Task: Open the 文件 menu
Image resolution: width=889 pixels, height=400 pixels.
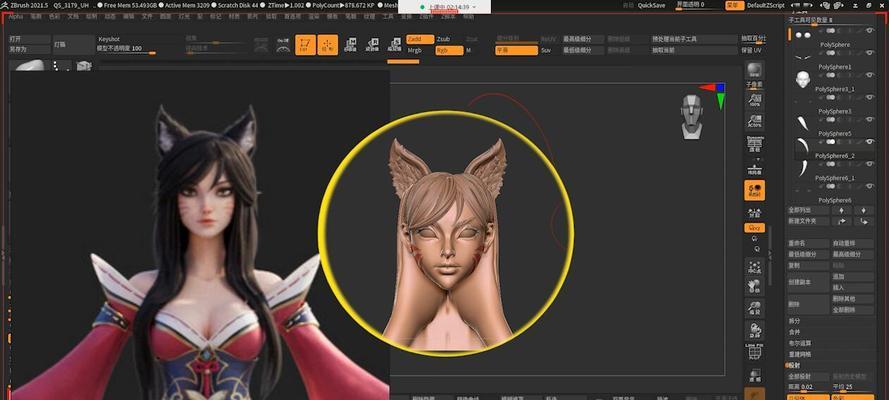Action: [147, 17]
